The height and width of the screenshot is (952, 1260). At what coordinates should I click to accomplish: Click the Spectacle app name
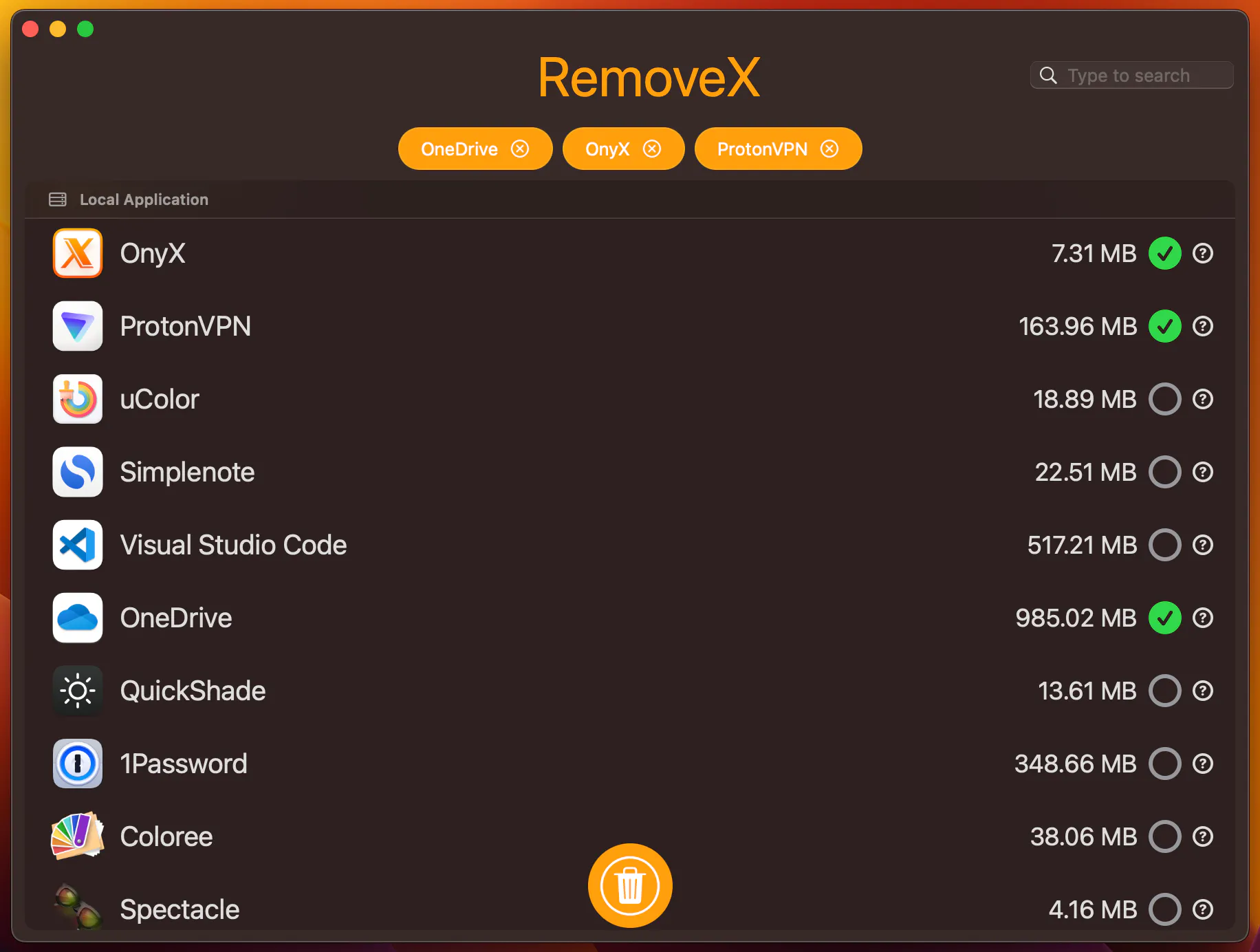[x=180, y=909]
